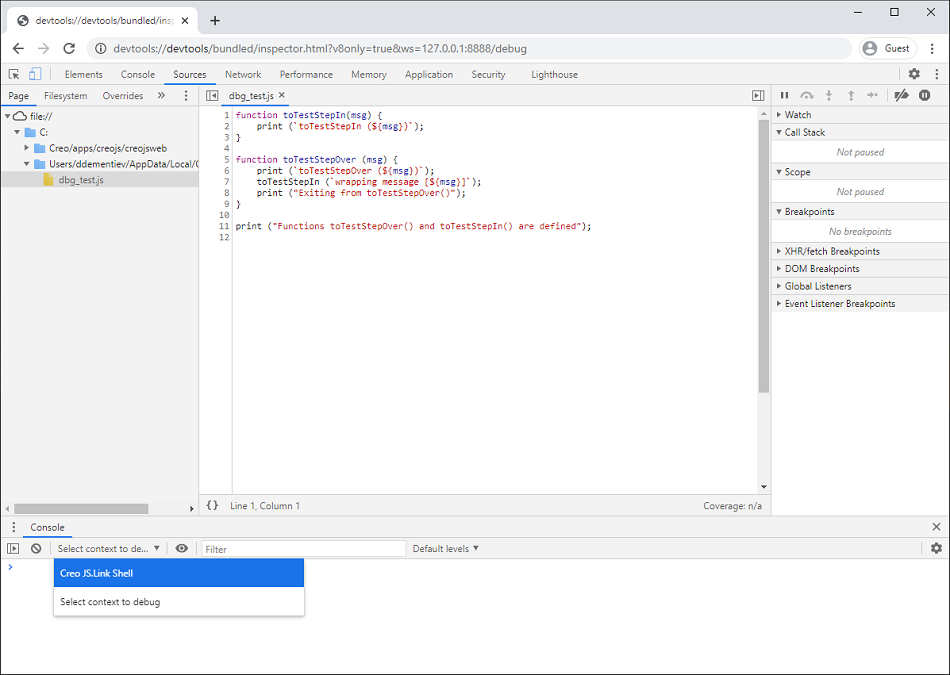
Task: Switch to the Network tab
Action: (243, 74)
